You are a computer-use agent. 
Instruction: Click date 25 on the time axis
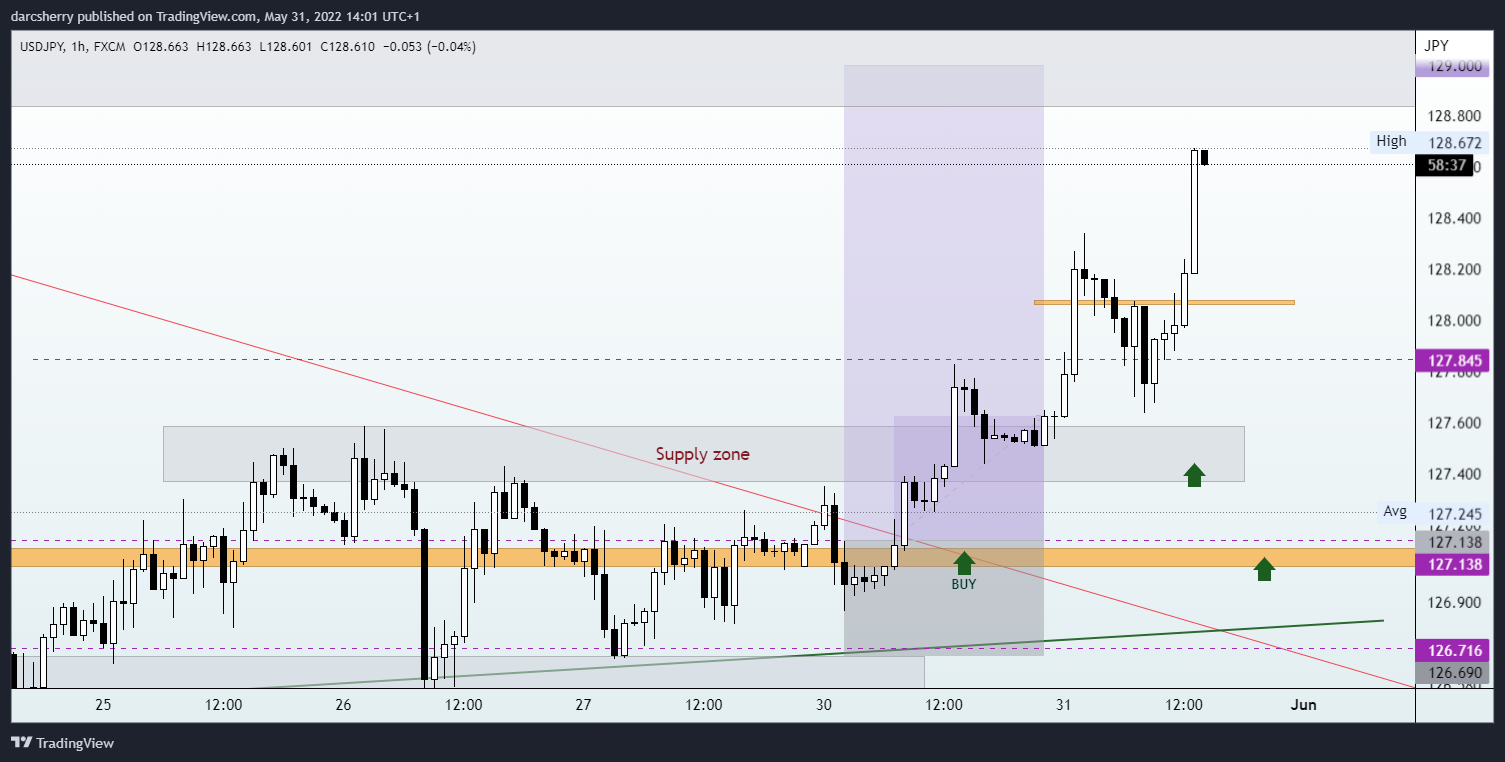103,705
